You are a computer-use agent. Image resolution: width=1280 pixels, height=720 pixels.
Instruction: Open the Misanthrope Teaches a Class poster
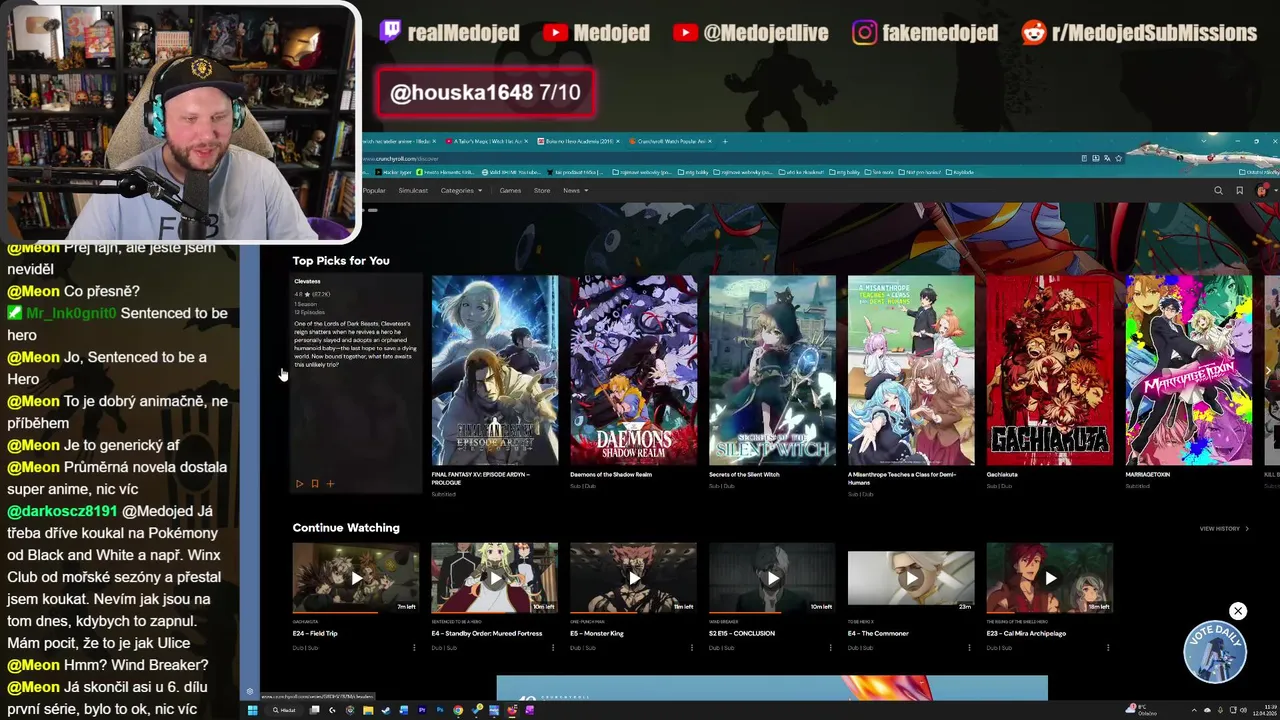(911, 370)
